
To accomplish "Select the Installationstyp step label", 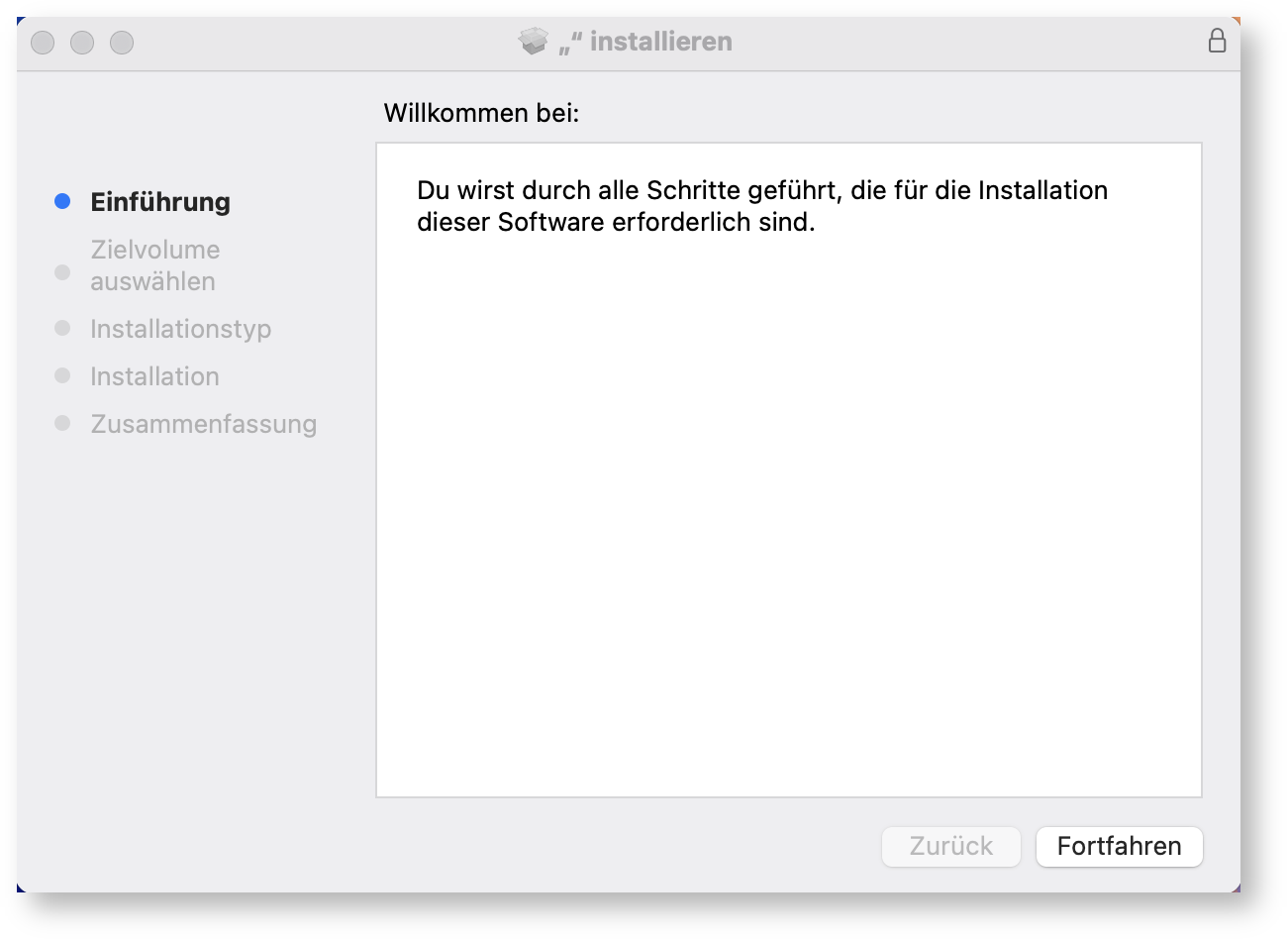I will click(180, 329).
